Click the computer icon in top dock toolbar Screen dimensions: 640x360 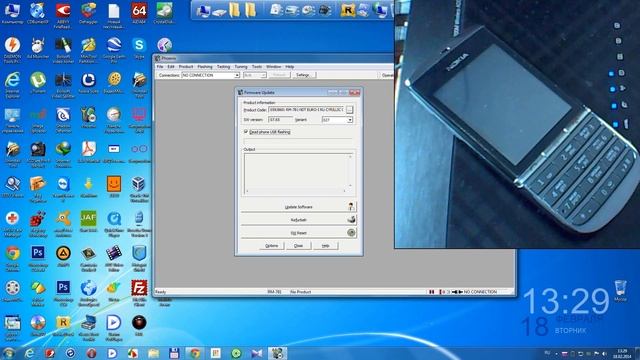pyautogui.click(x=203, y=10)
